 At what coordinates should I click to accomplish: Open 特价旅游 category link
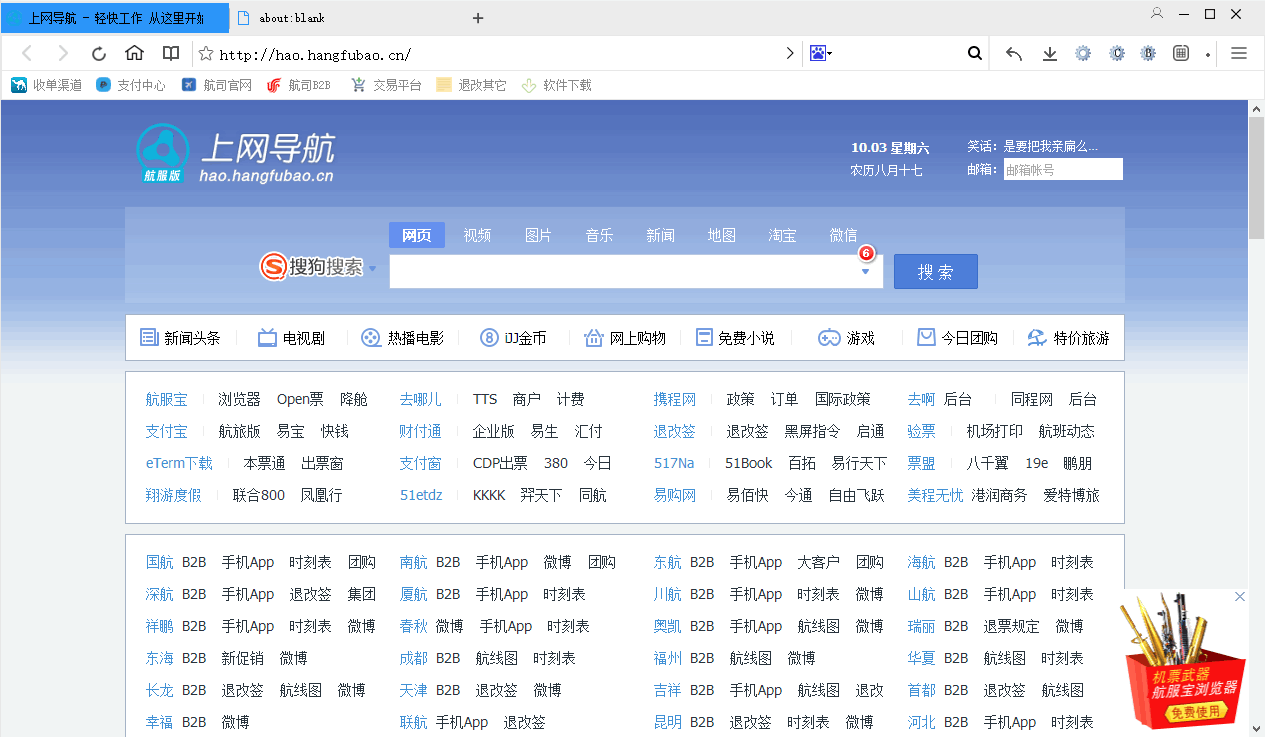(x=1068, y=338)
